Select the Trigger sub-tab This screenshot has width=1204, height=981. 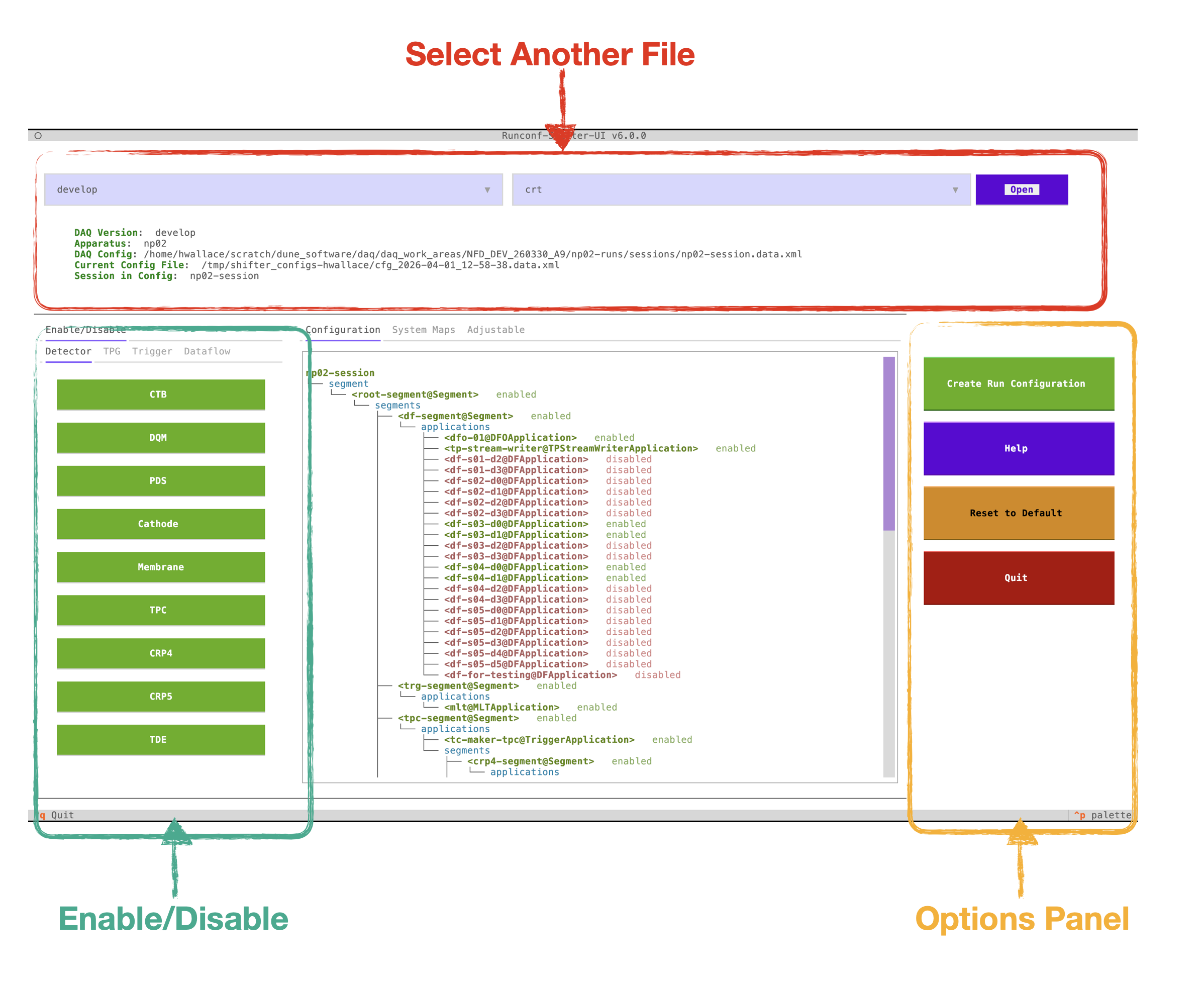152,351
